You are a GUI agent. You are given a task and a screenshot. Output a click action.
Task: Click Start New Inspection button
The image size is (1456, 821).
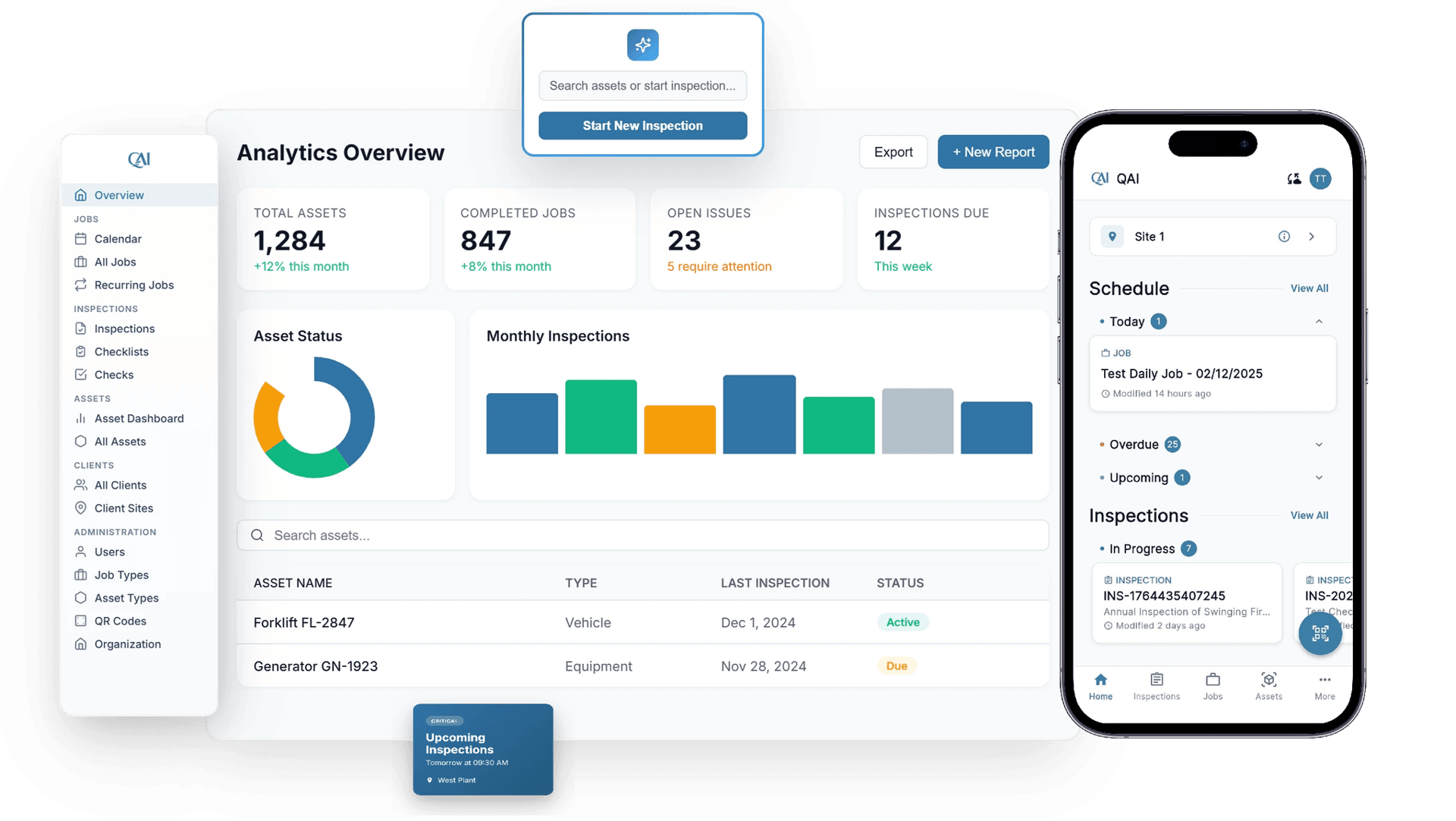click(642, 126)
